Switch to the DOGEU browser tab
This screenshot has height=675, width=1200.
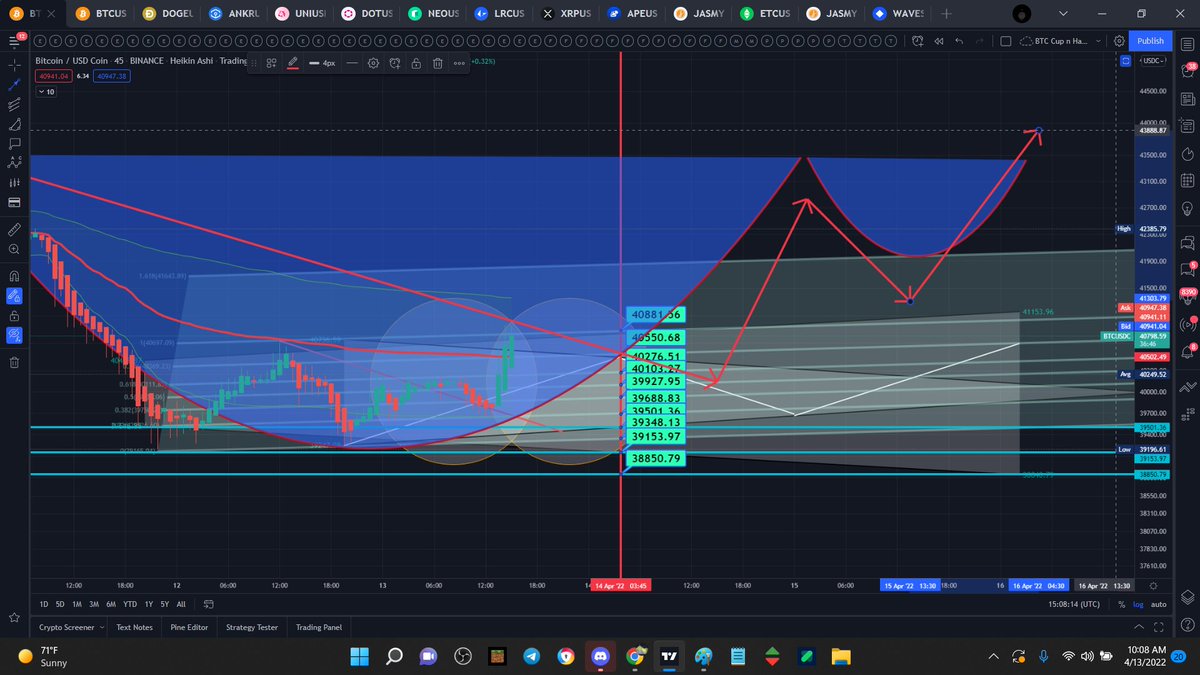coord(166,14)
